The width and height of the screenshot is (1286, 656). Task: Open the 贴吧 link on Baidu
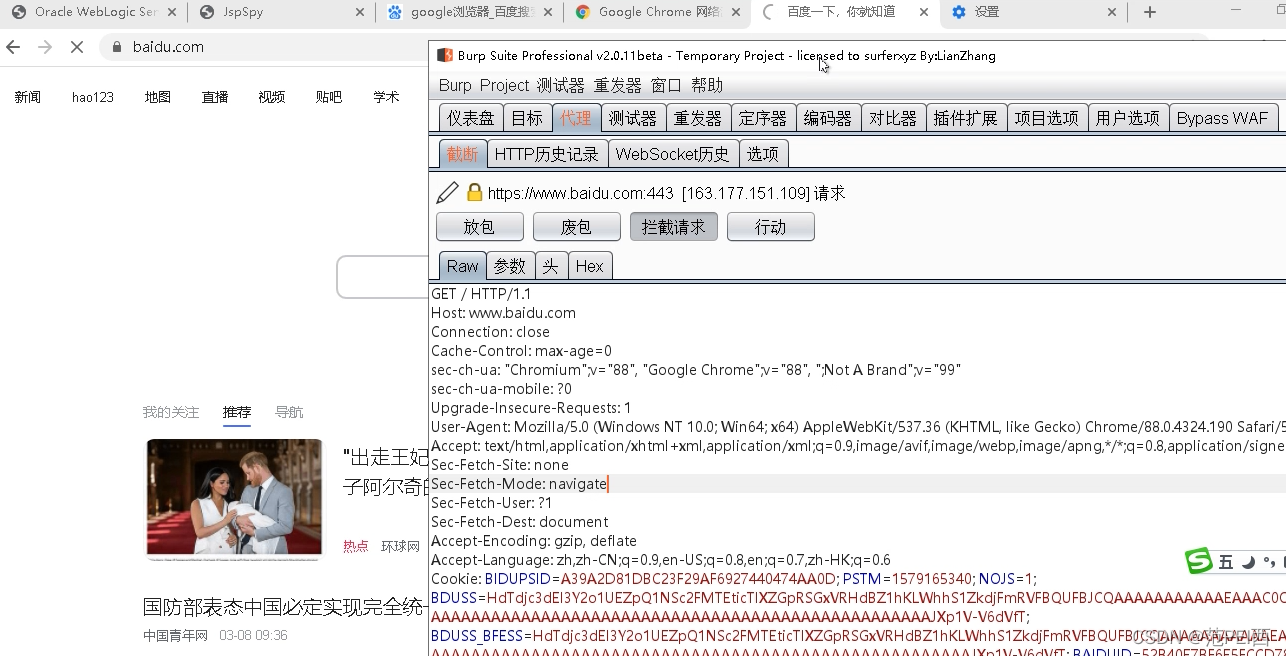(329, 97)
